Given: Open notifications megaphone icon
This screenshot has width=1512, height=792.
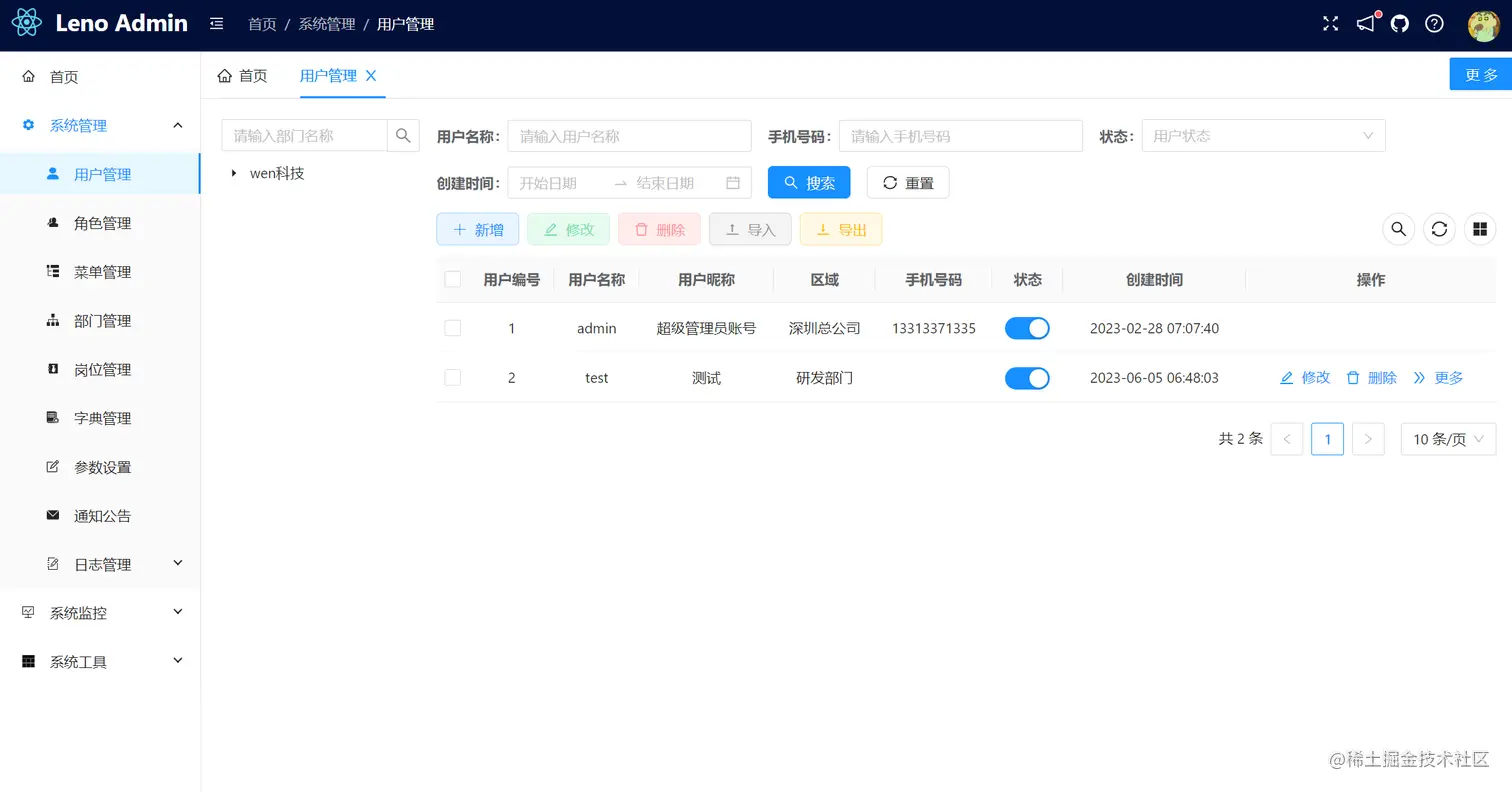Looking at the screenshot, I should click(1366, 23).
